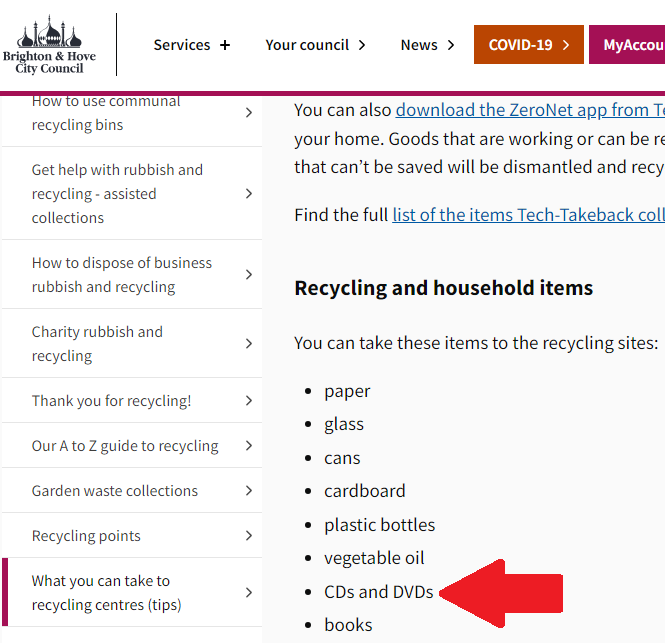Click the chevron beside News

tap(451, 45)
